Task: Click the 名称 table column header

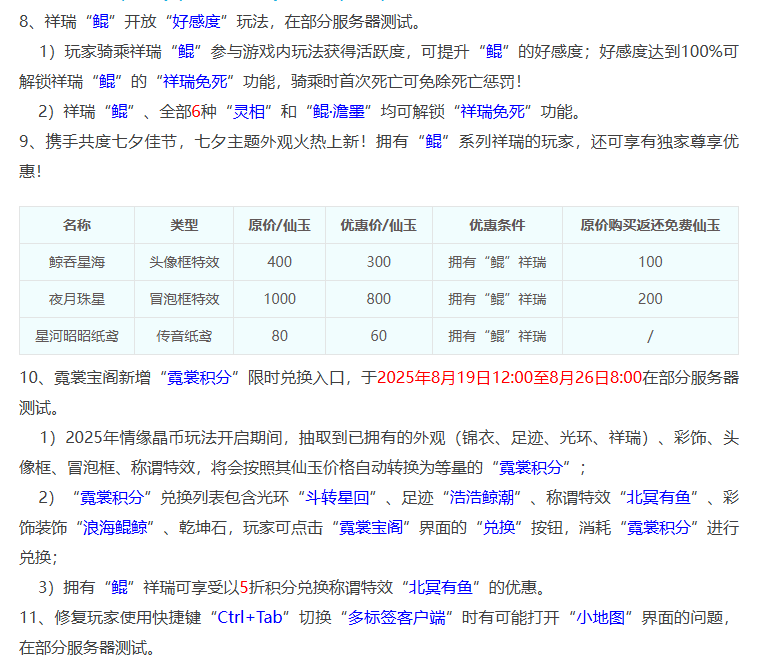Action: (77, 225)
